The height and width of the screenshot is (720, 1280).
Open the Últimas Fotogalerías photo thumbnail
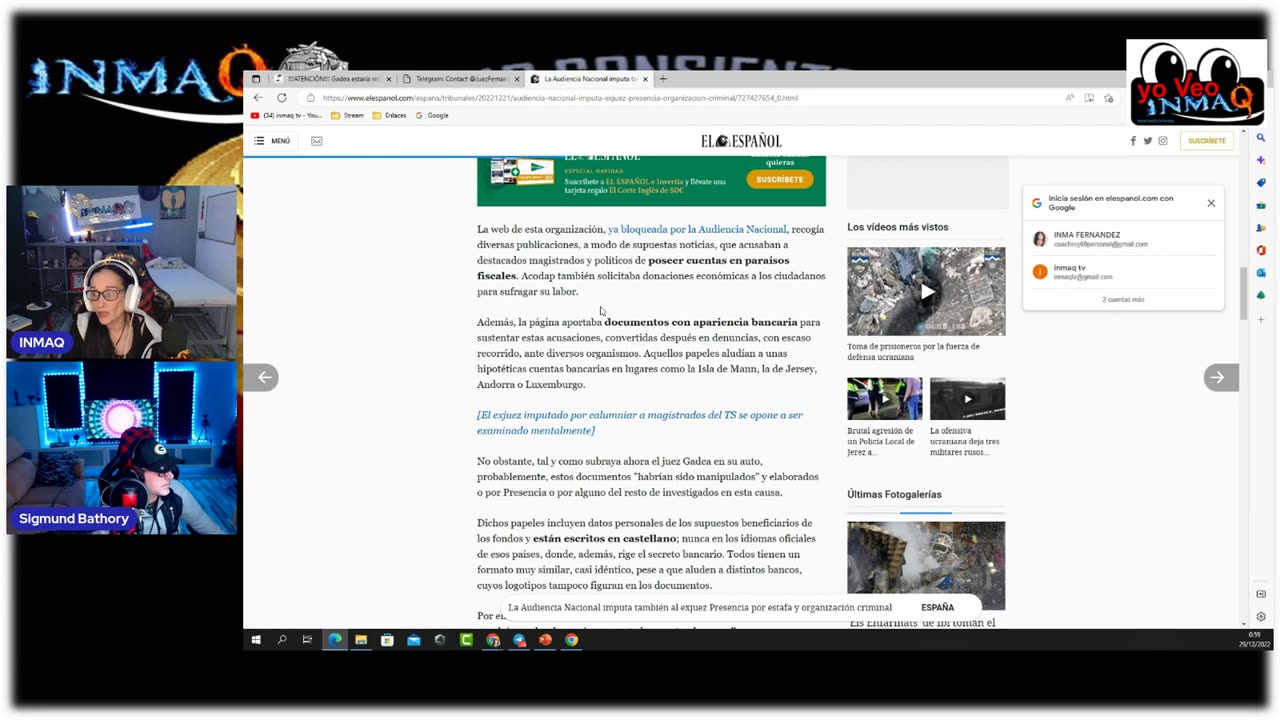926,565
